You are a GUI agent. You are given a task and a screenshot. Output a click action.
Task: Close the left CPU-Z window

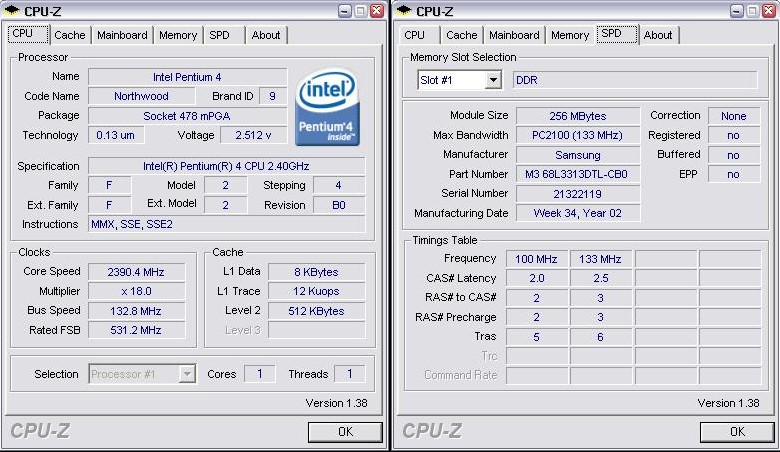[x=378, y=11]
